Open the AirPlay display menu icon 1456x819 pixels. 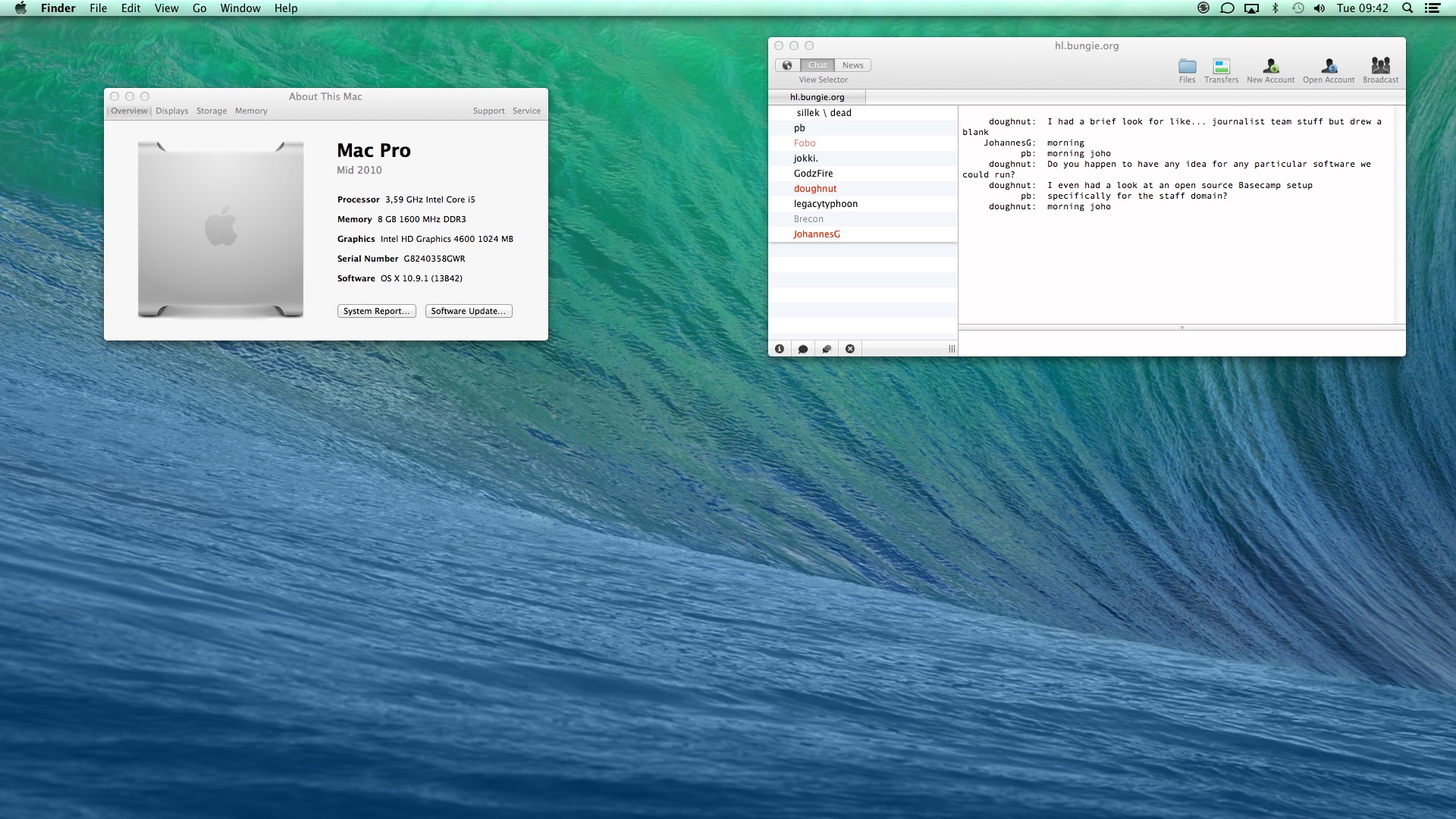point(1252,8)
